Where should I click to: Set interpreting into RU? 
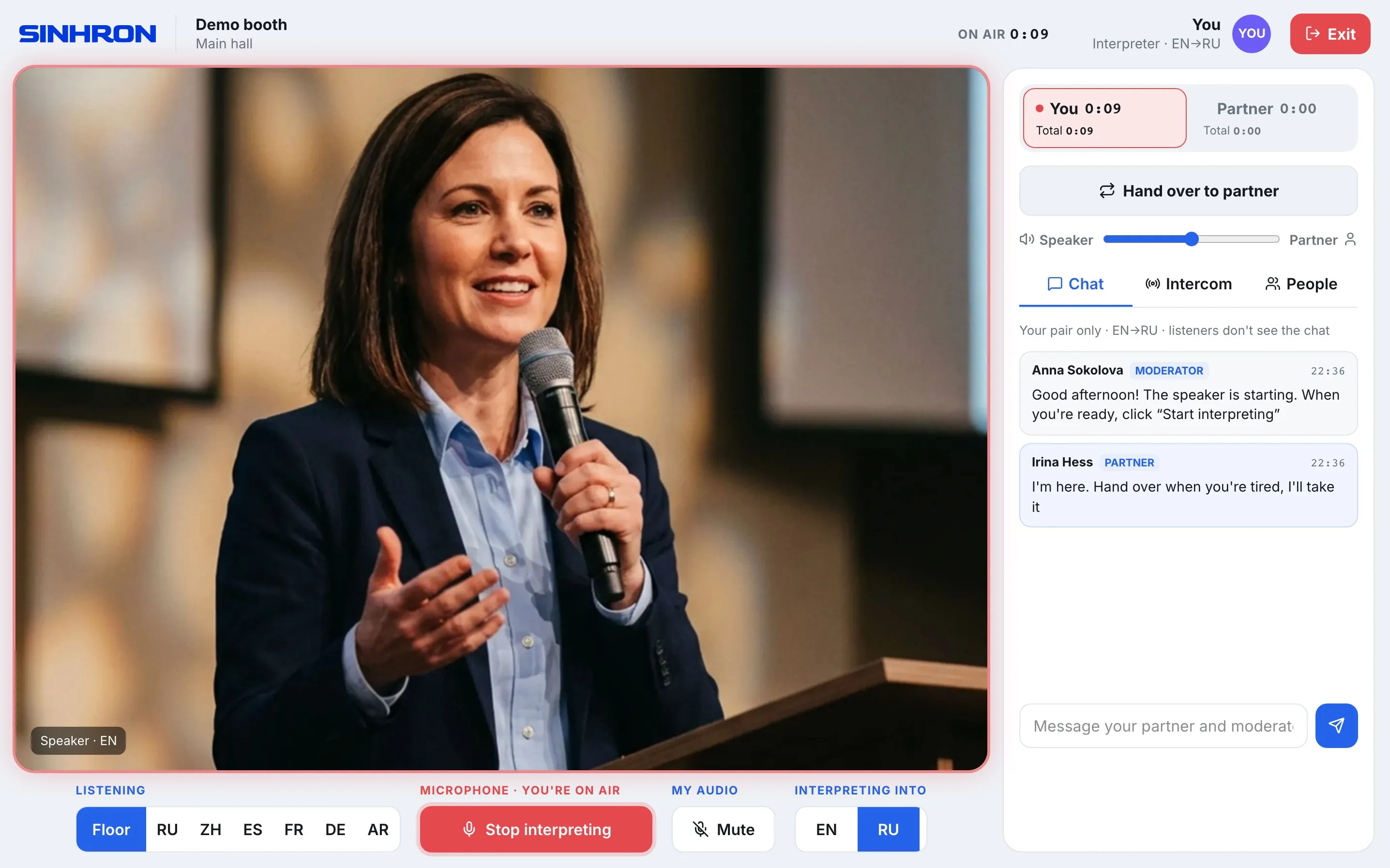[888, 829]
